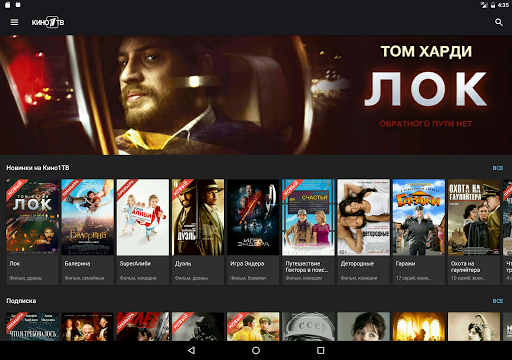Open the Лок hero banner
512x360 pixels.
click(256, 95)
